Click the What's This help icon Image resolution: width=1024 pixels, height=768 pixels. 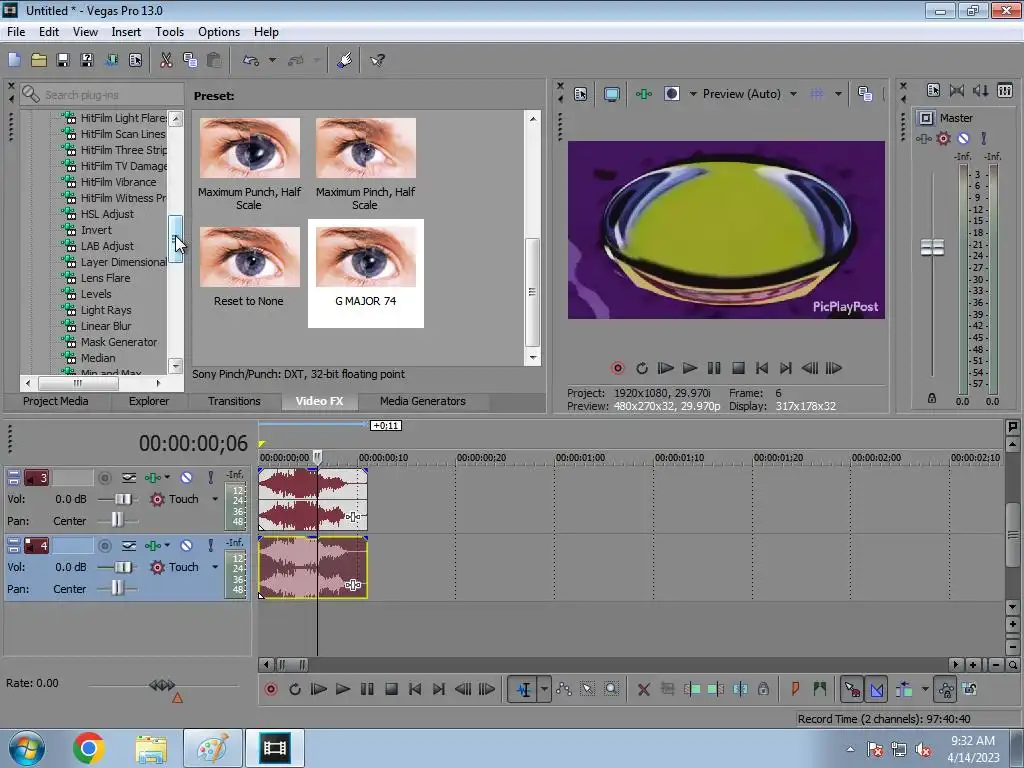[x=377, y=61]
